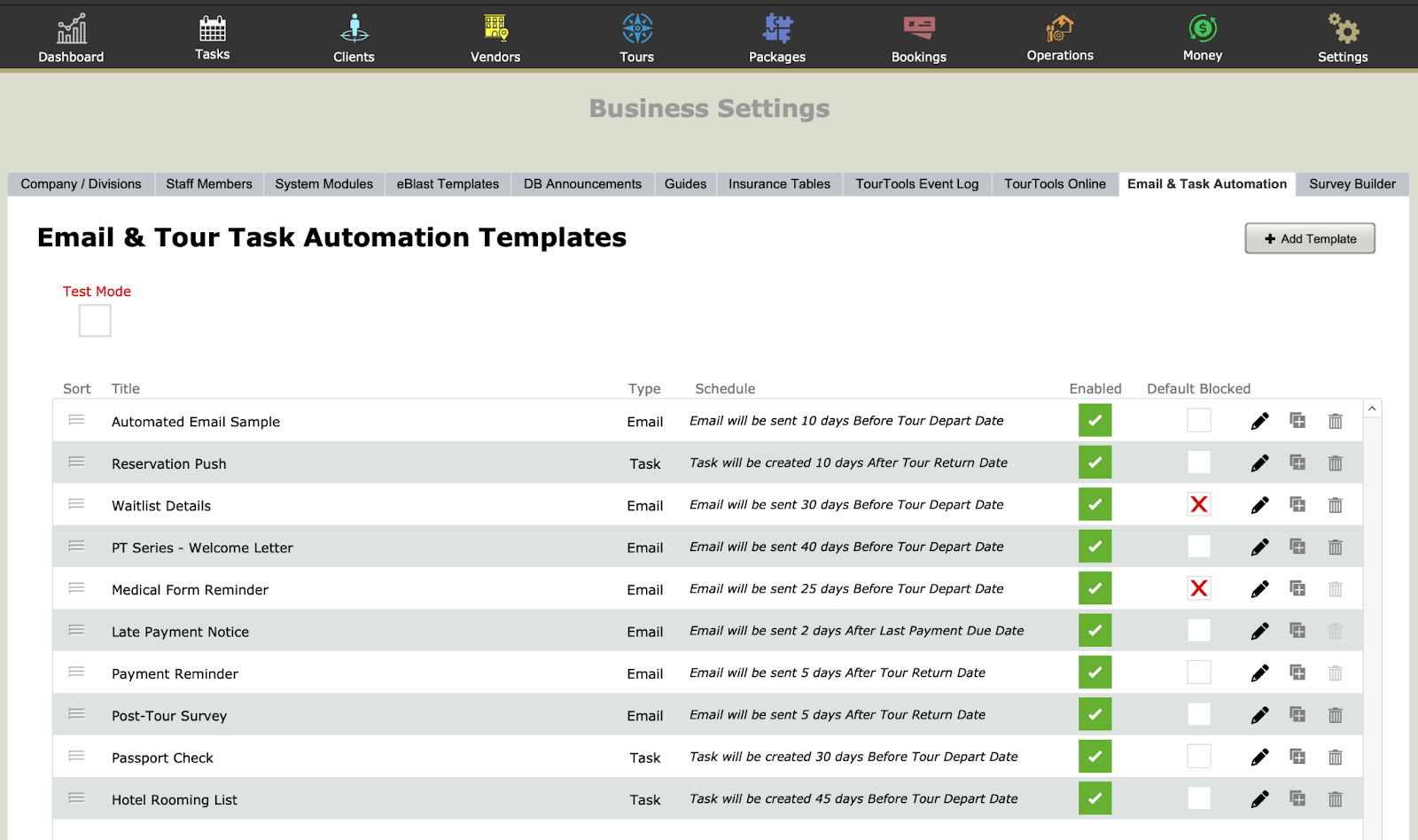Switch to the Survey Builder tab
The width and height of the screenshot is (1418, 840).
[1352, 184]
